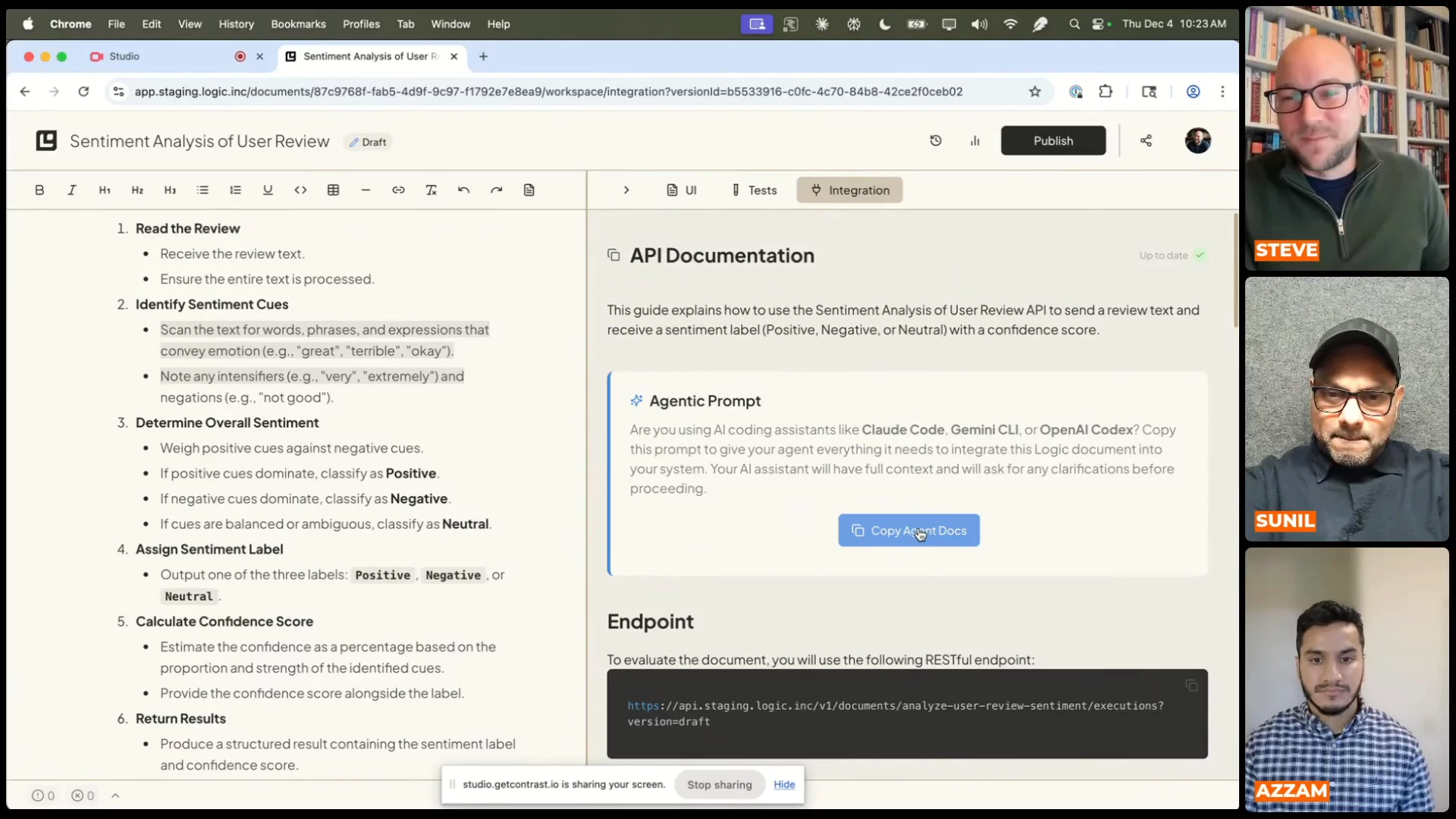Screen dimensions: 1456x819
Task: Switch to the Tests tab
Action: click(x=754, y=190)
